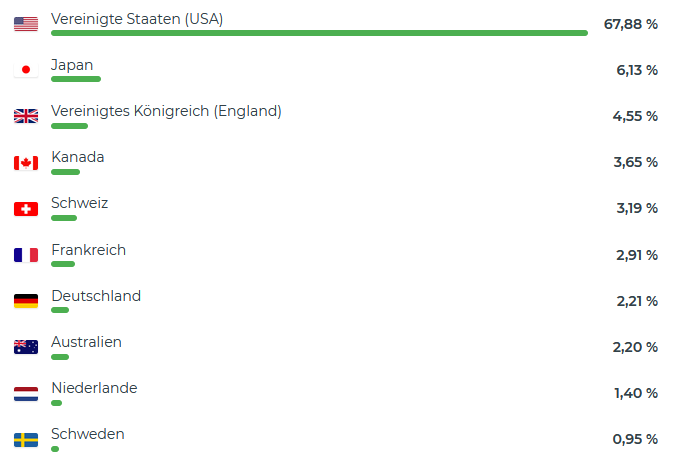Click the 67,88 % percentage value
This screenshot has width=673, height=470.
pyautogui.click(x=631, y=24)
